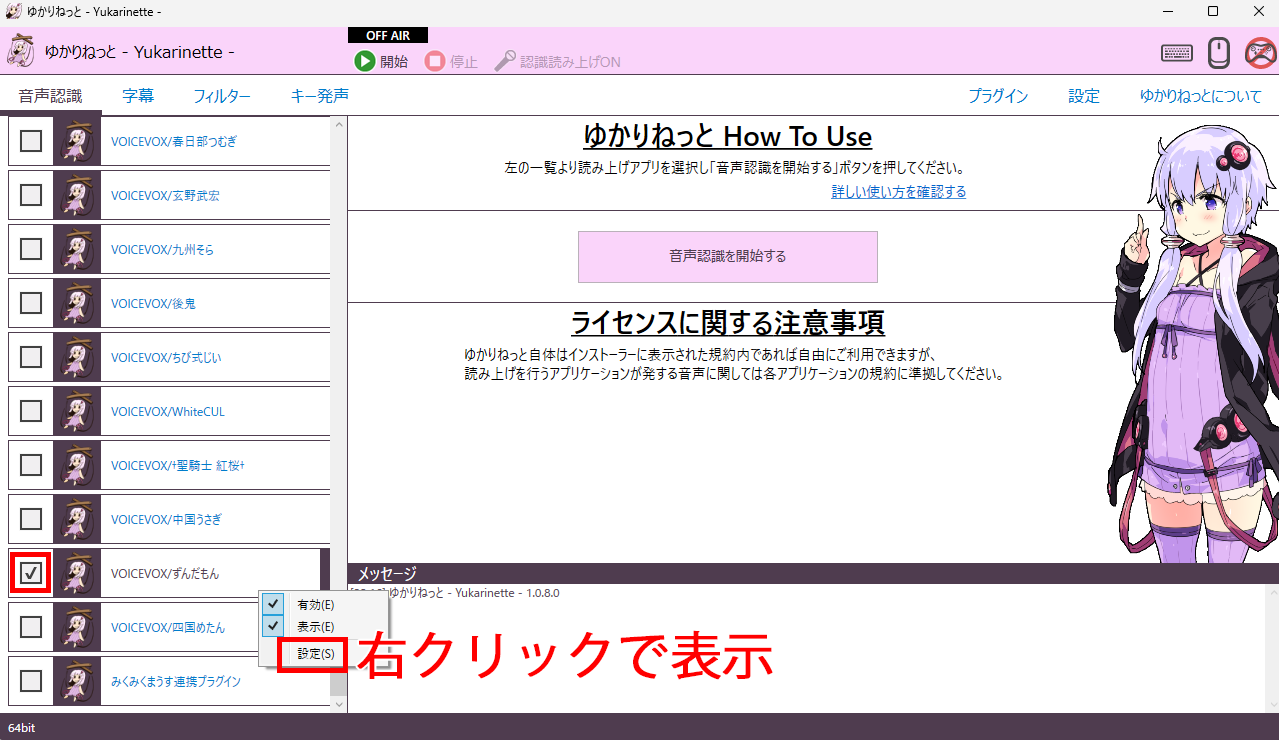1279x740 pixels.
Task: Open the 設定 tab in top bar
Action: point(1084,96)
